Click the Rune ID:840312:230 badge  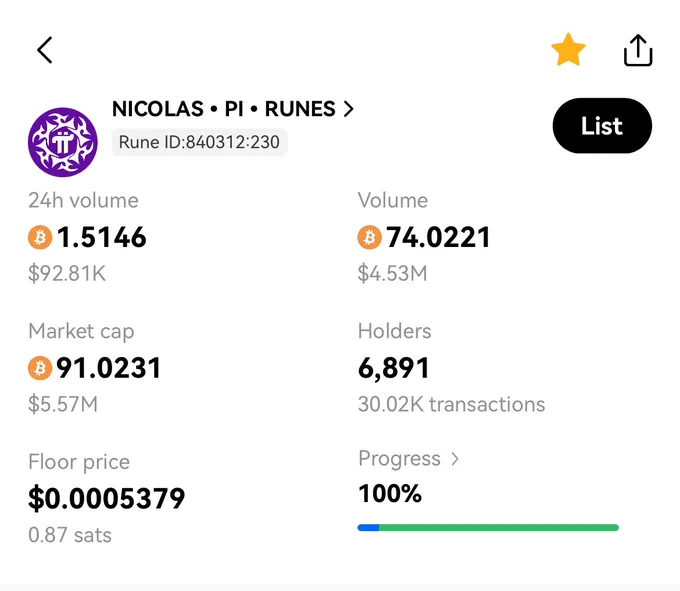click(x=199, y=142)
